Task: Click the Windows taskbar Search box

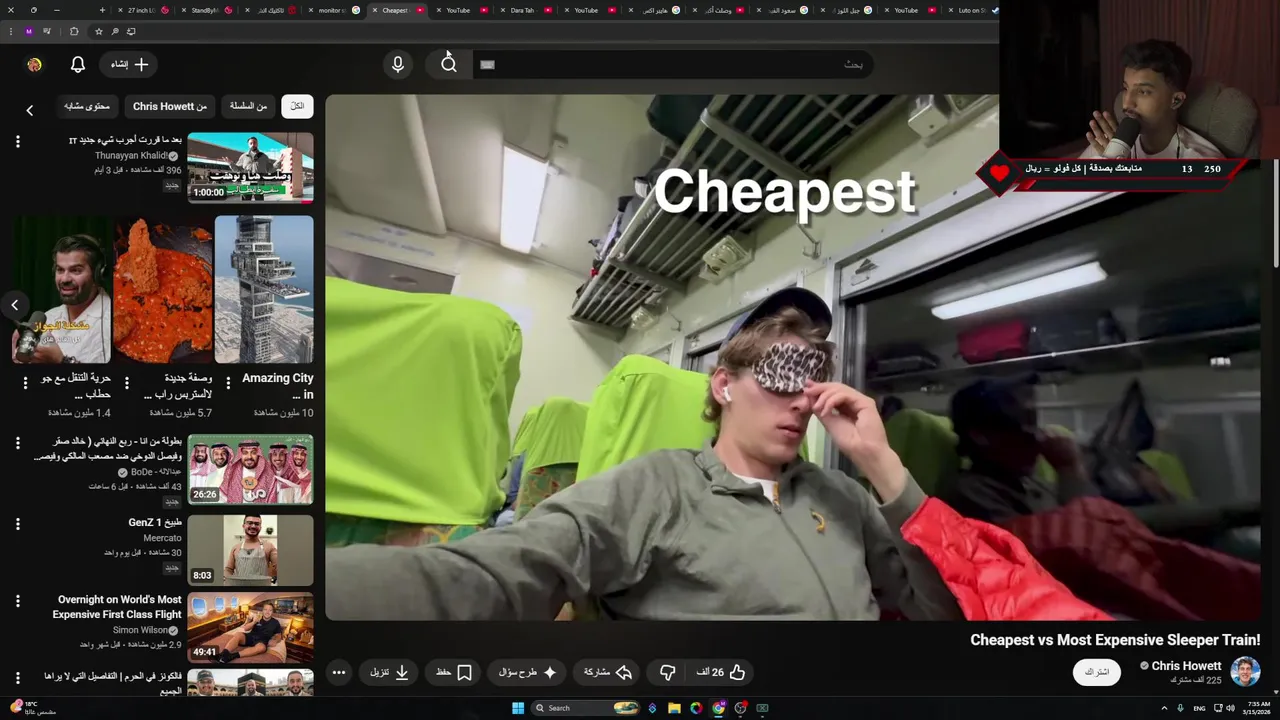Action: 586,708
